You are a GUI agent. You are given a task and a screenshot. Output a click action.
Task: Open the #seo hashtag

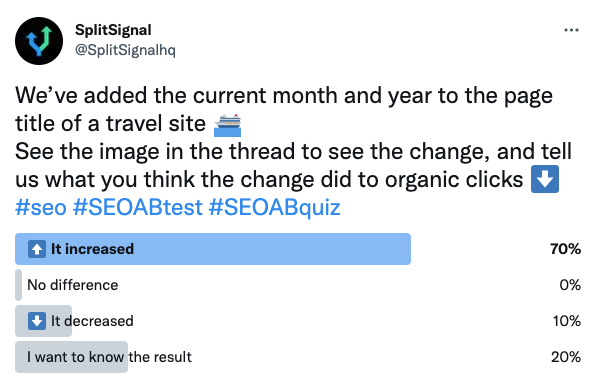click(41, 207)
